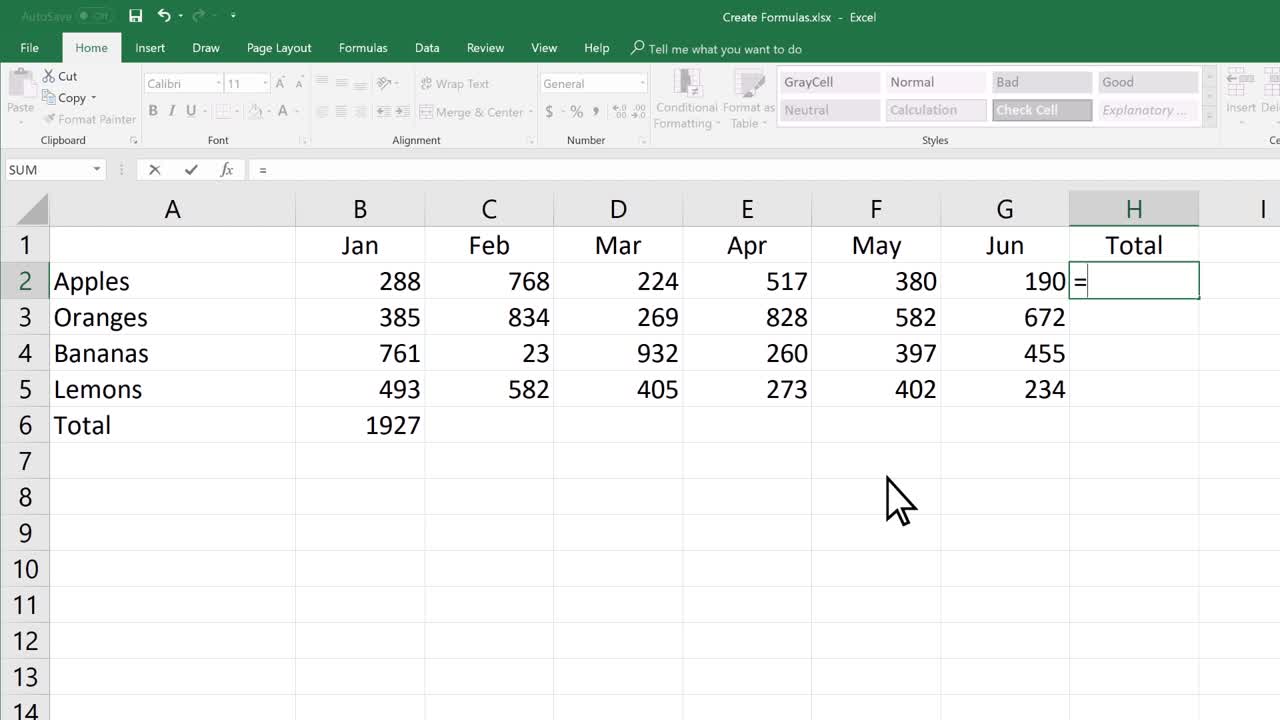This screenshot has width=1280, height=720.
Task: Open the Name Box SUM dropdown arrow
Action: pyautogui.click(x=97, y=170)
